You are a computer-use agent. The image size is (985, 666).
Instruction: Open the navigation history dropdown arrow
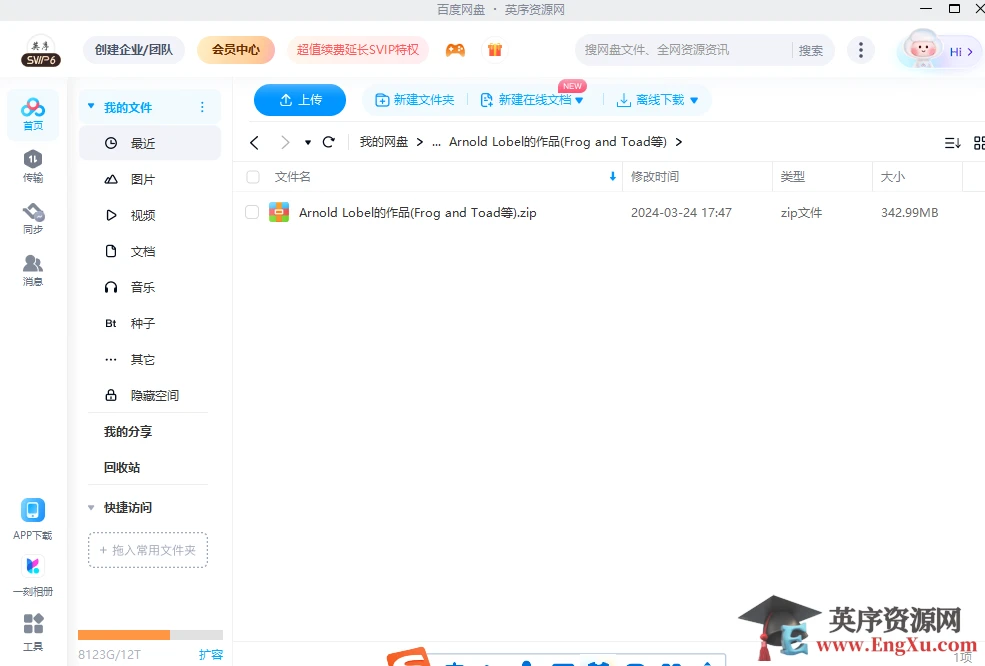[x=308, y=143]
